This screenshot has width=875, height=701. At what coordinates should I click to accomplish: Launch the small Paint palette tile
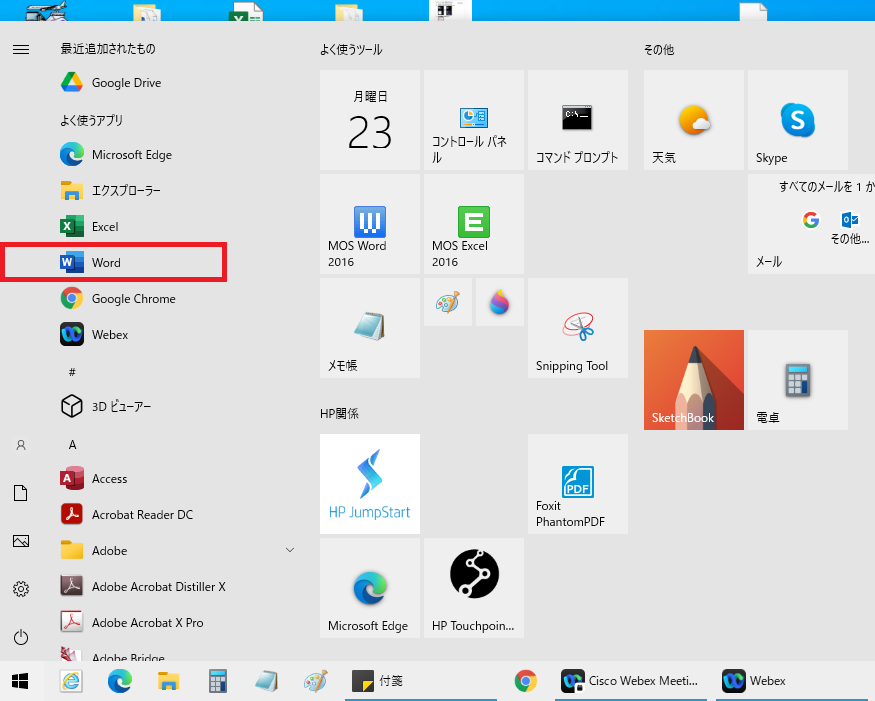click(x=448, y=302)
